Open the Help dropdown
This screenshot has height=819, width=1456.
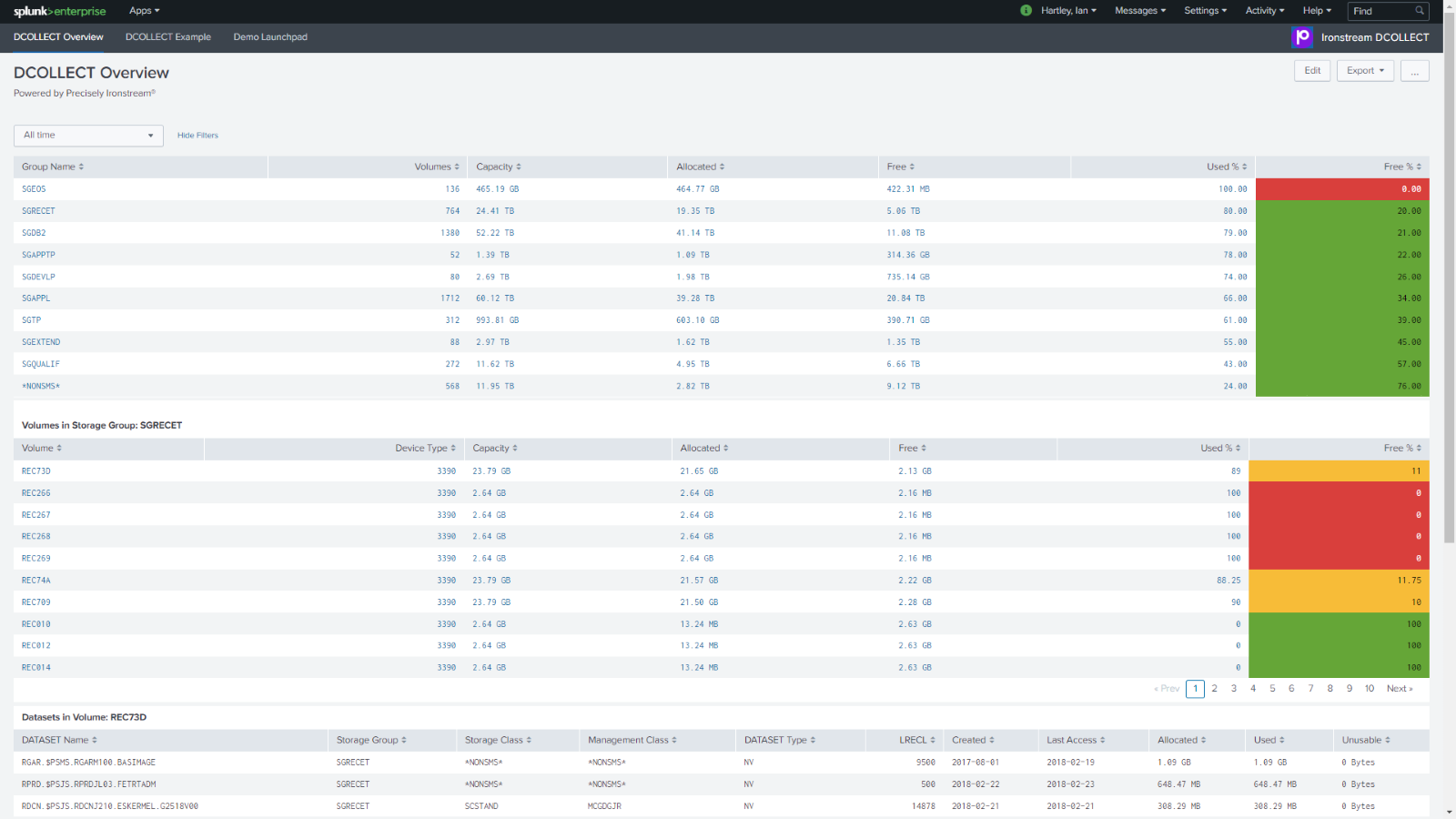[x=1317, y=11]
